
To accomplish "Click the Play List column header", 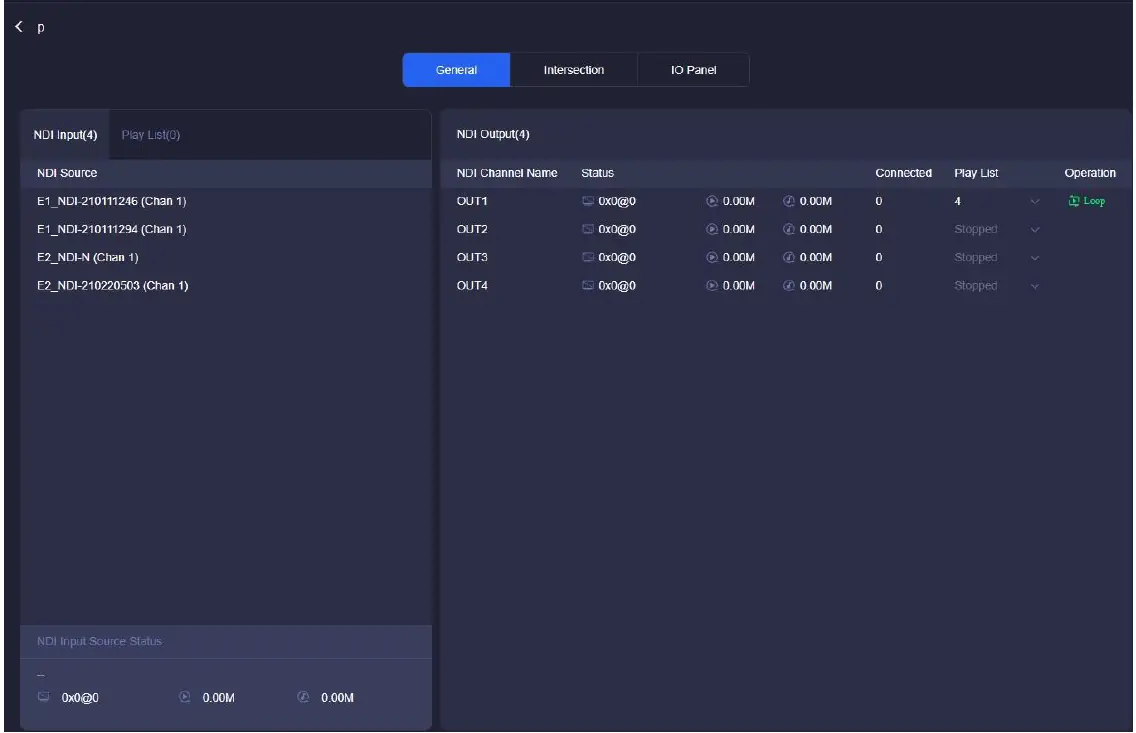I will click(x=976, y=173).
